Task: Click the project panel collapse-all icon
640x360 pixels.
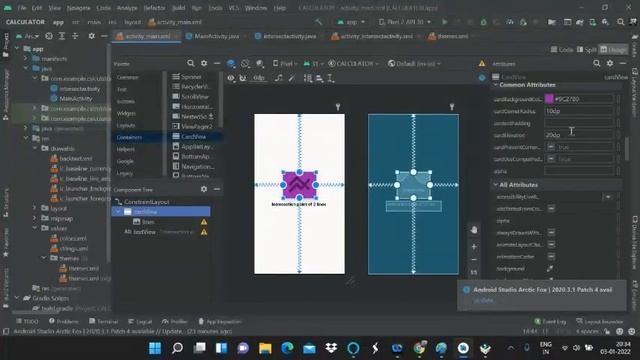Action: tap(75, 36)
